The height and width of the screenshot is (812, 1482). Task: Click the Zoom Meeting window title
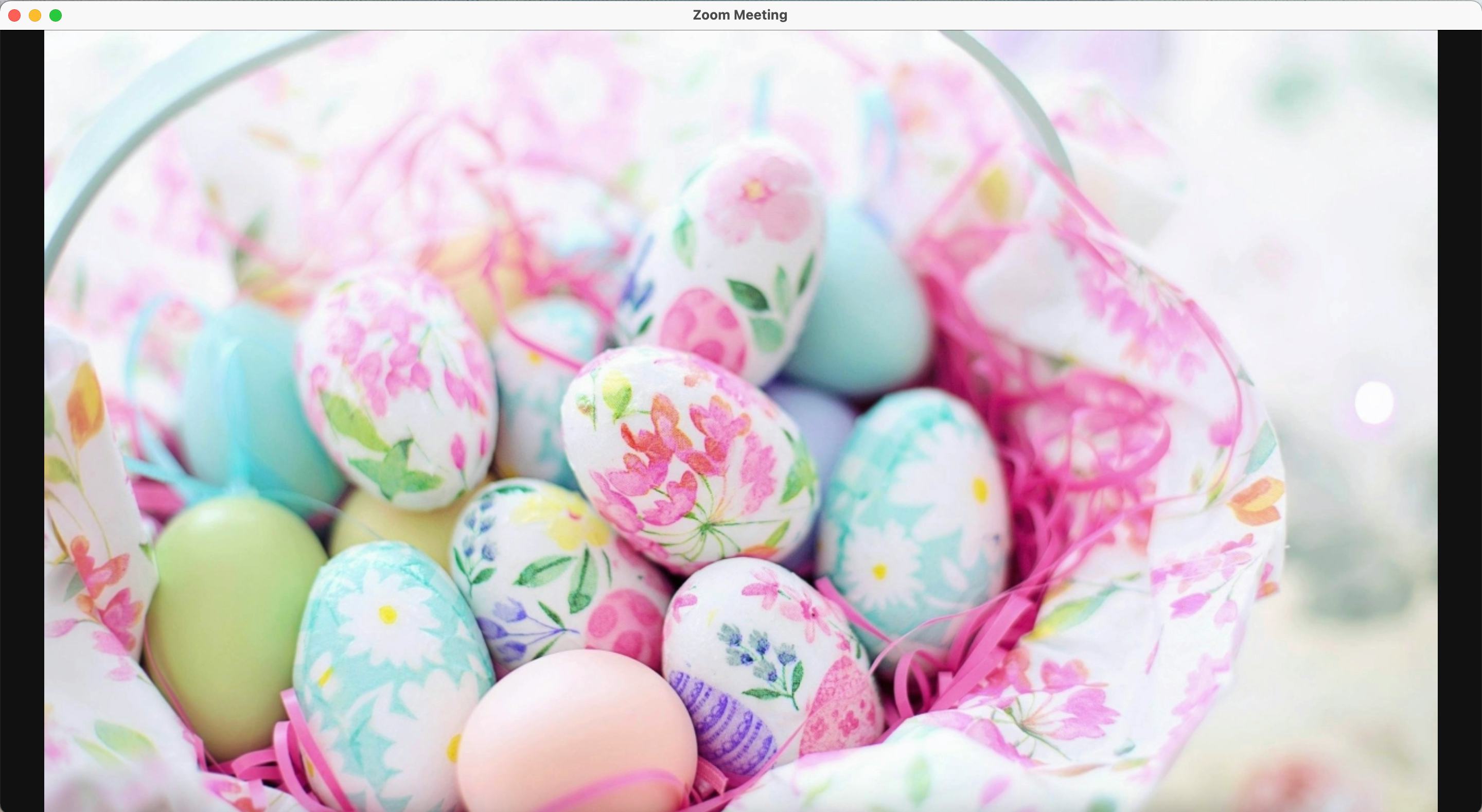[740, 15]
